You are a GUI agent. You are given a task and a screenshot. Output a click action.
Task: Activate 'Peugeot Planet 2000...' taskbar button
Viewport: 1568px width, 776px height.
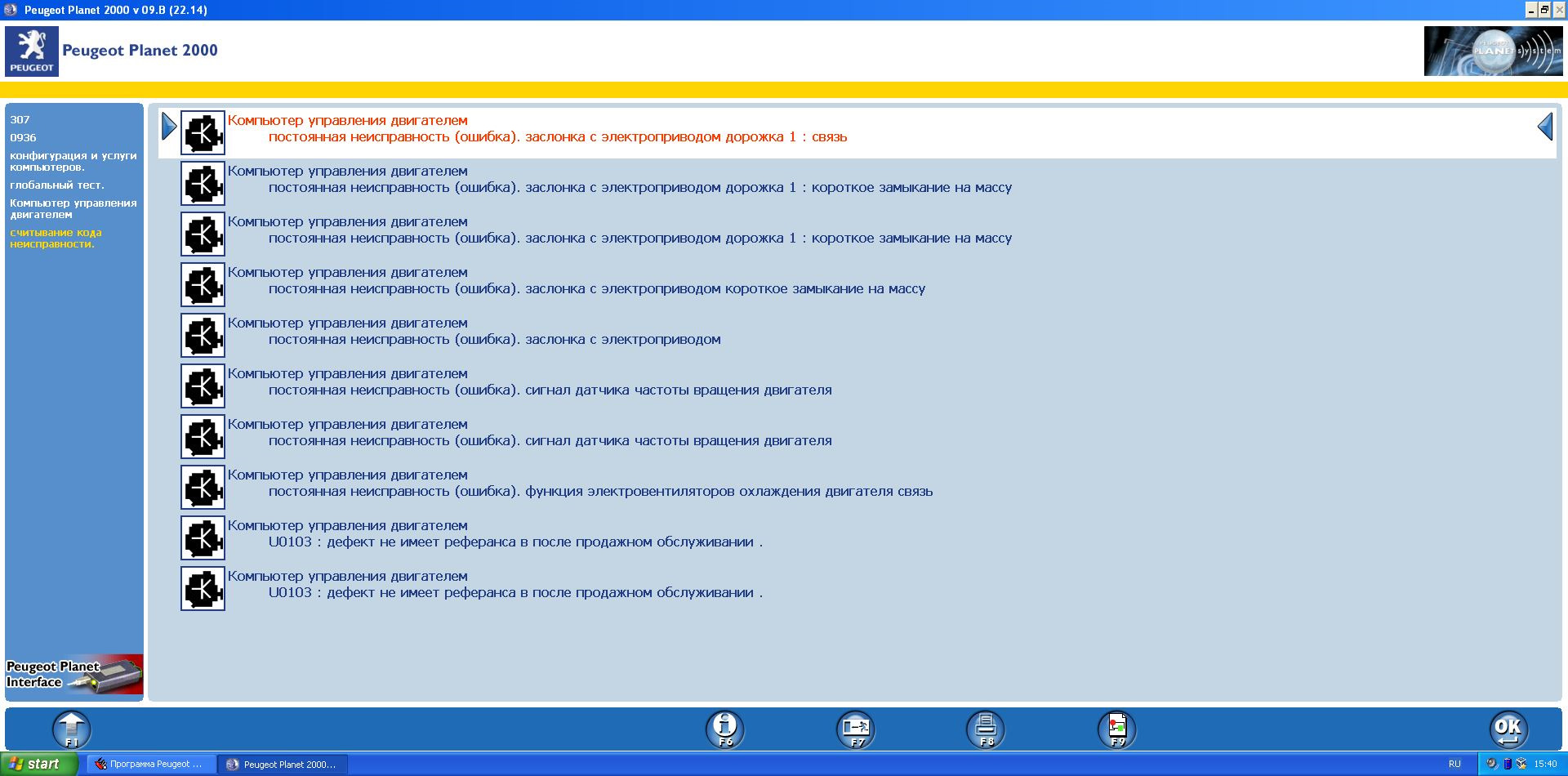point(283,764)
